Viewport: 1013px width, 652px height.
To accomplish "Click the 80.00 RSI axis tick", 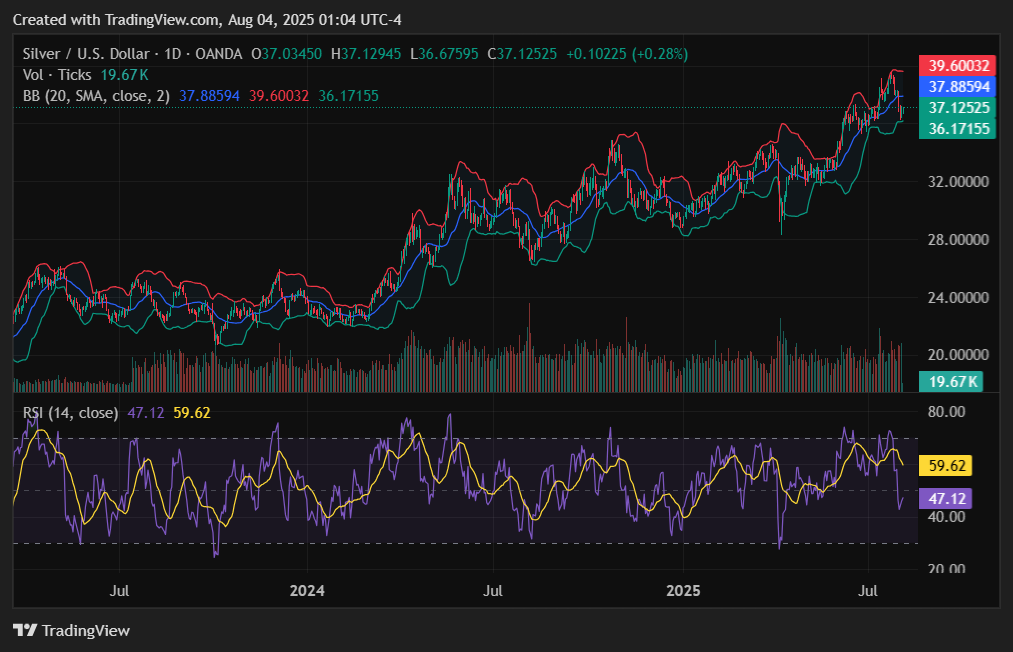I will 946,412.
